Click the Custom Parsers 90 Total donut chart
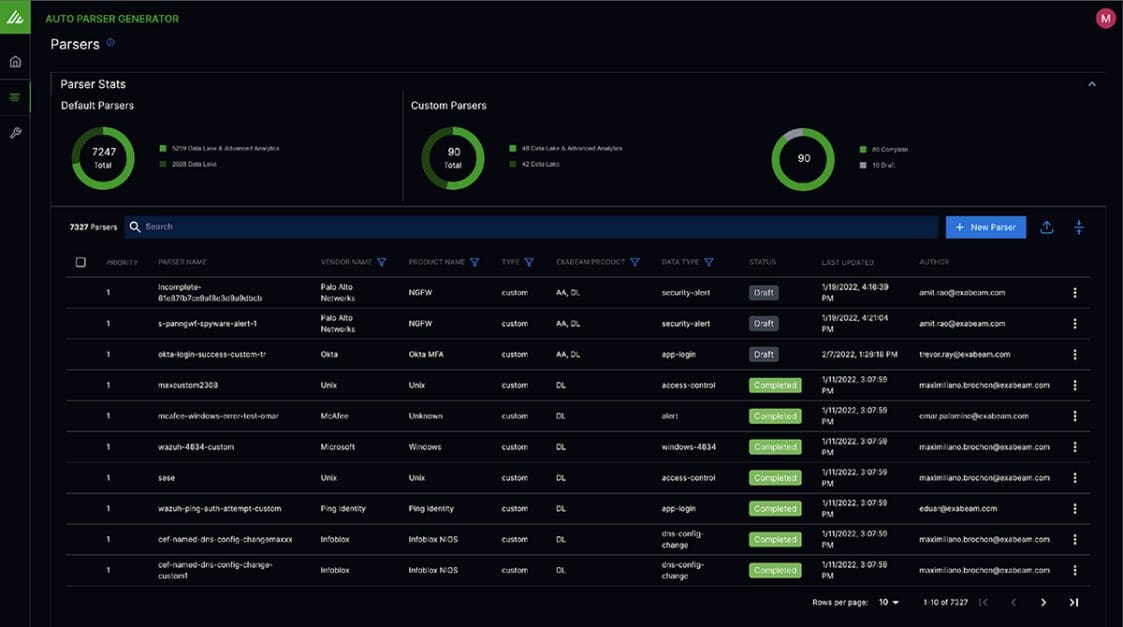Screen dimensions: 1123x627 (x=453, y=158)
